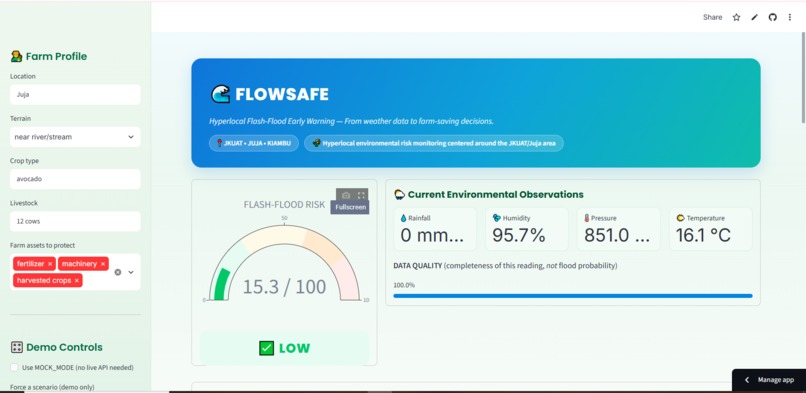Click the Demo Controls heading

coord(57,347)
